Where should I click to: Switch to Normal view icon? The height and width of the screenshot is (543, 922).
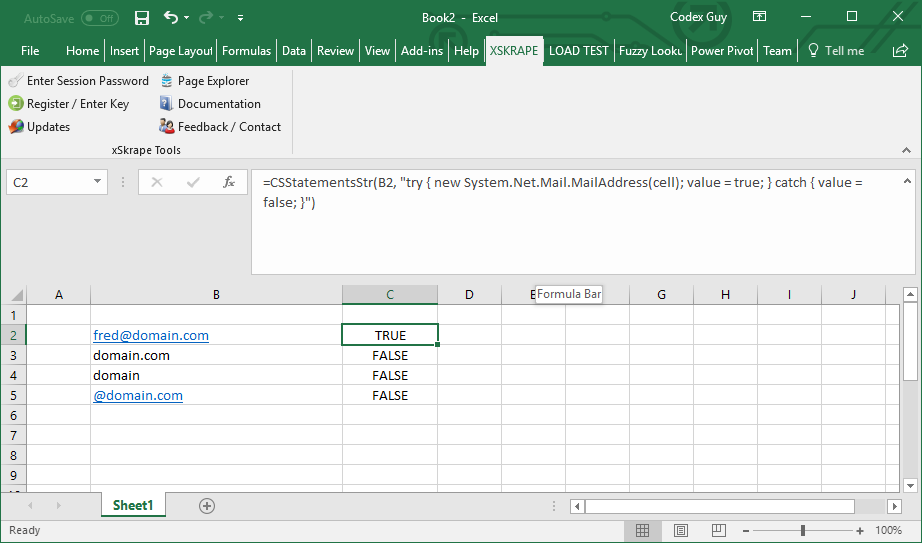(643, 531)
